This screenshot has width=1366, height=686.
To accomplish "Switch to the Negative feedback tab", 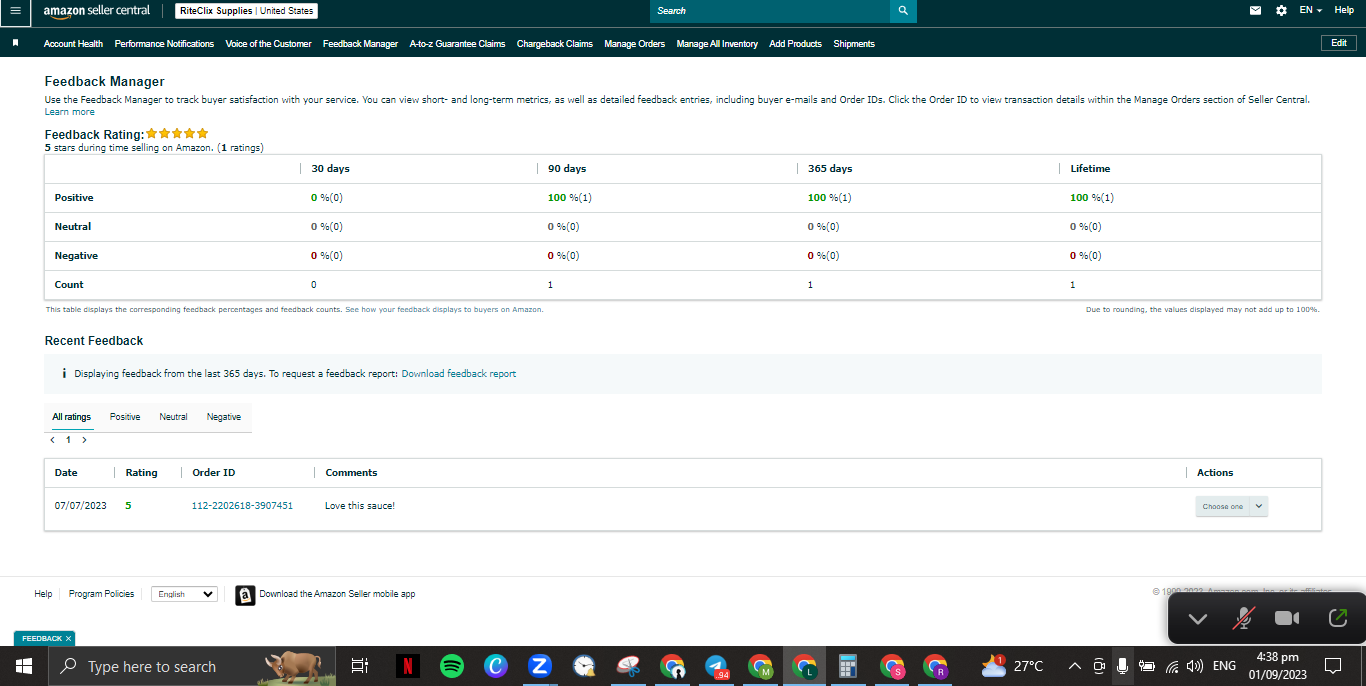I will 224,417.
